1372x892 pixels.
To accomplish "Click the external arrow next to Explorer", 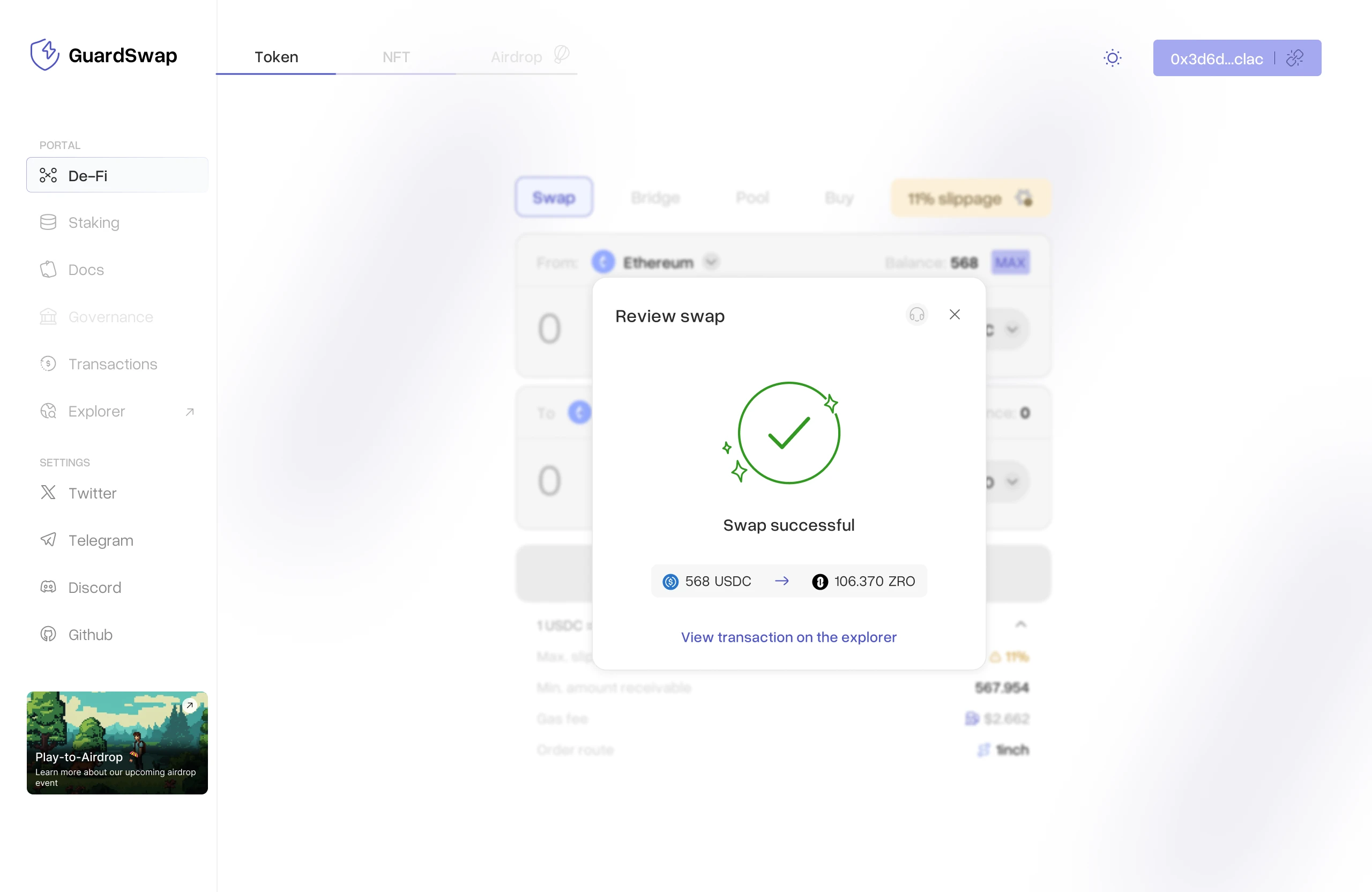I will 190,412.
